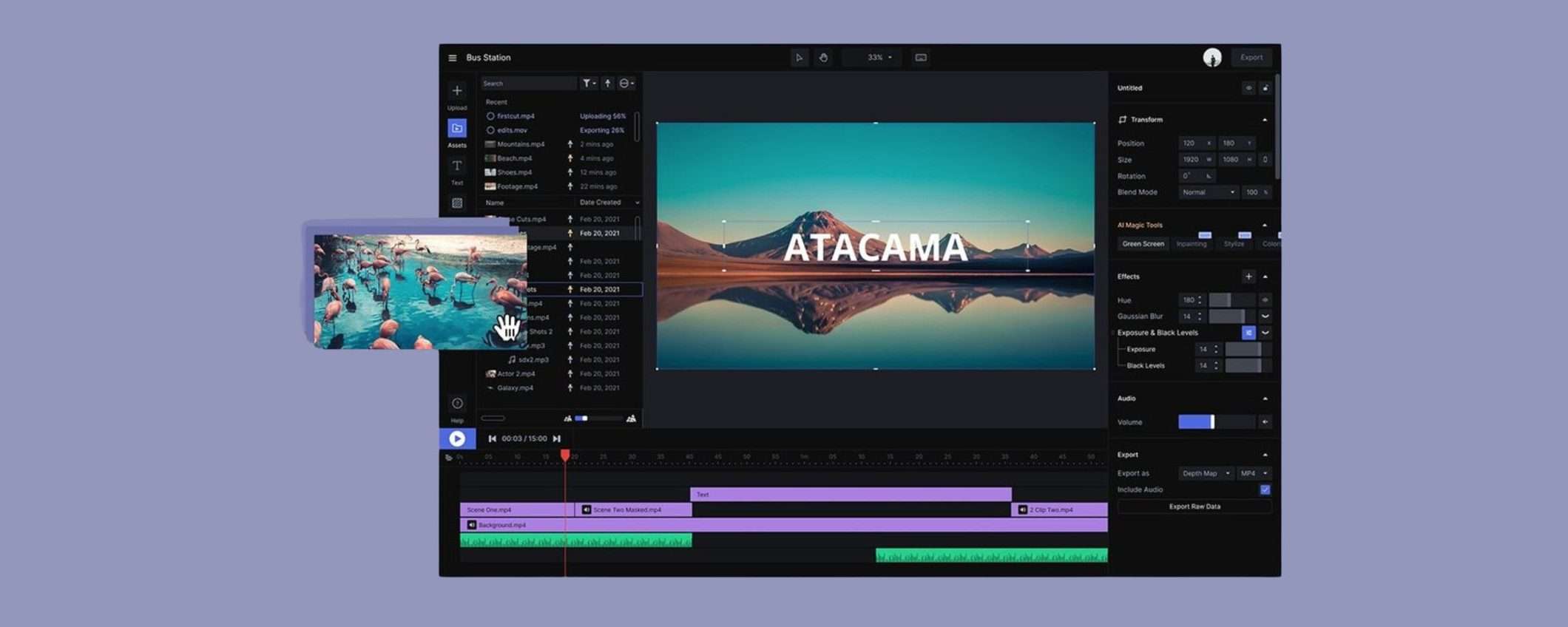This screenshot has width=1568, height=627.
Task: Select the Green Screen magic tool
Action: pos(1143,244)
